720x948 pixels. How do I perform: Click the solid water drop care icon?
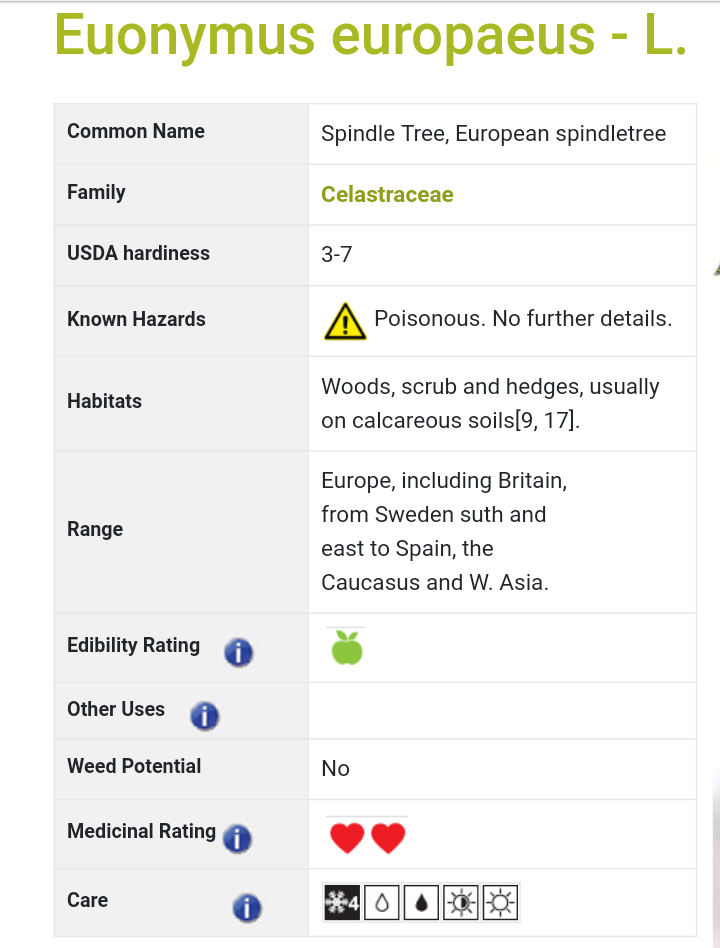421,903
